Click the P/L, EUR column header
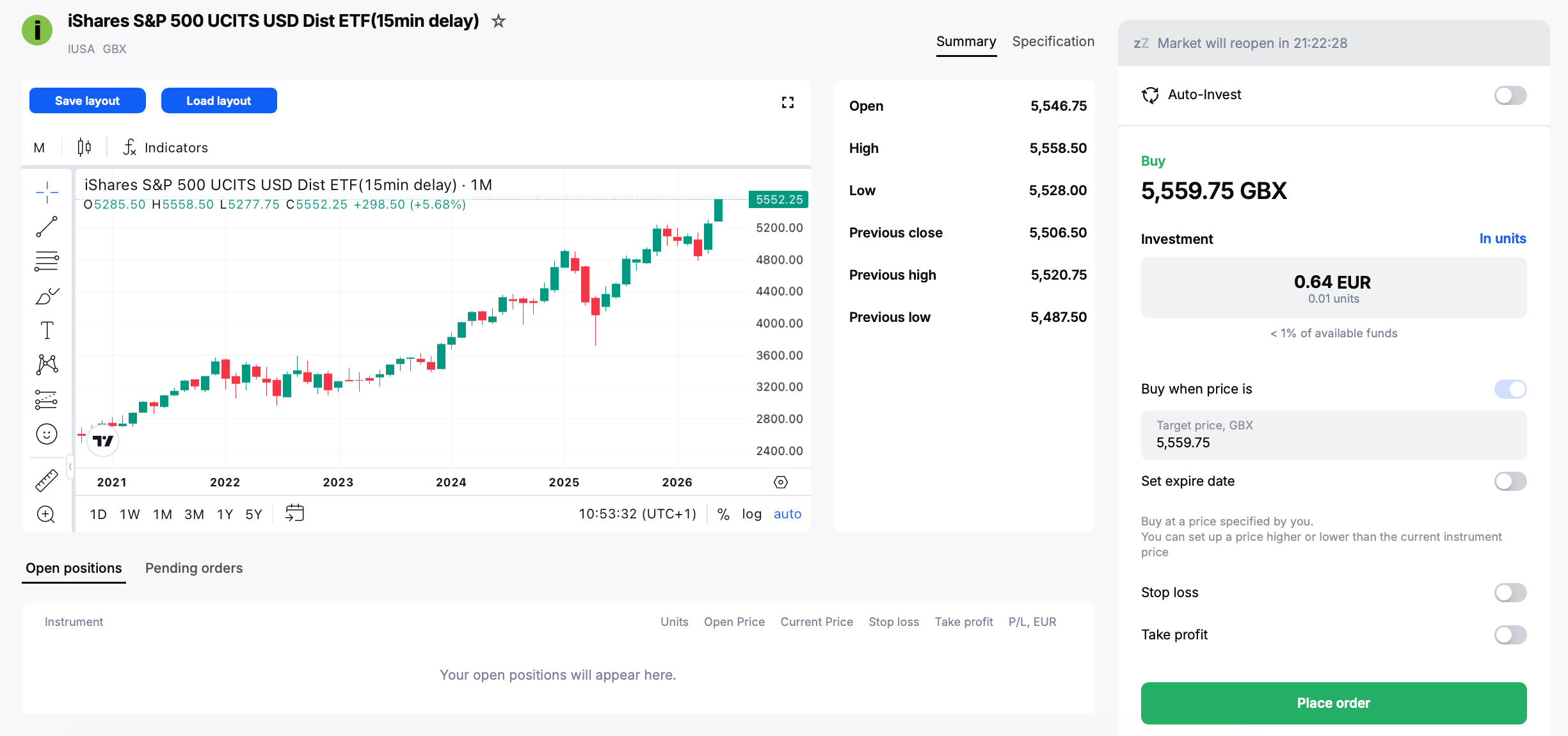The height and width of the screenshot is (736, 1568). point(1032,622)
